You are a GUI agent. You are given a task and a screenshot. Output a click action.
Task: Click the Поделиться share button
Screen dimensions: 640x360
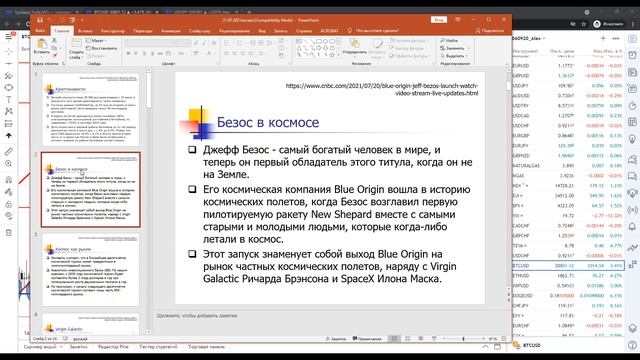click(x=490, y=31)
